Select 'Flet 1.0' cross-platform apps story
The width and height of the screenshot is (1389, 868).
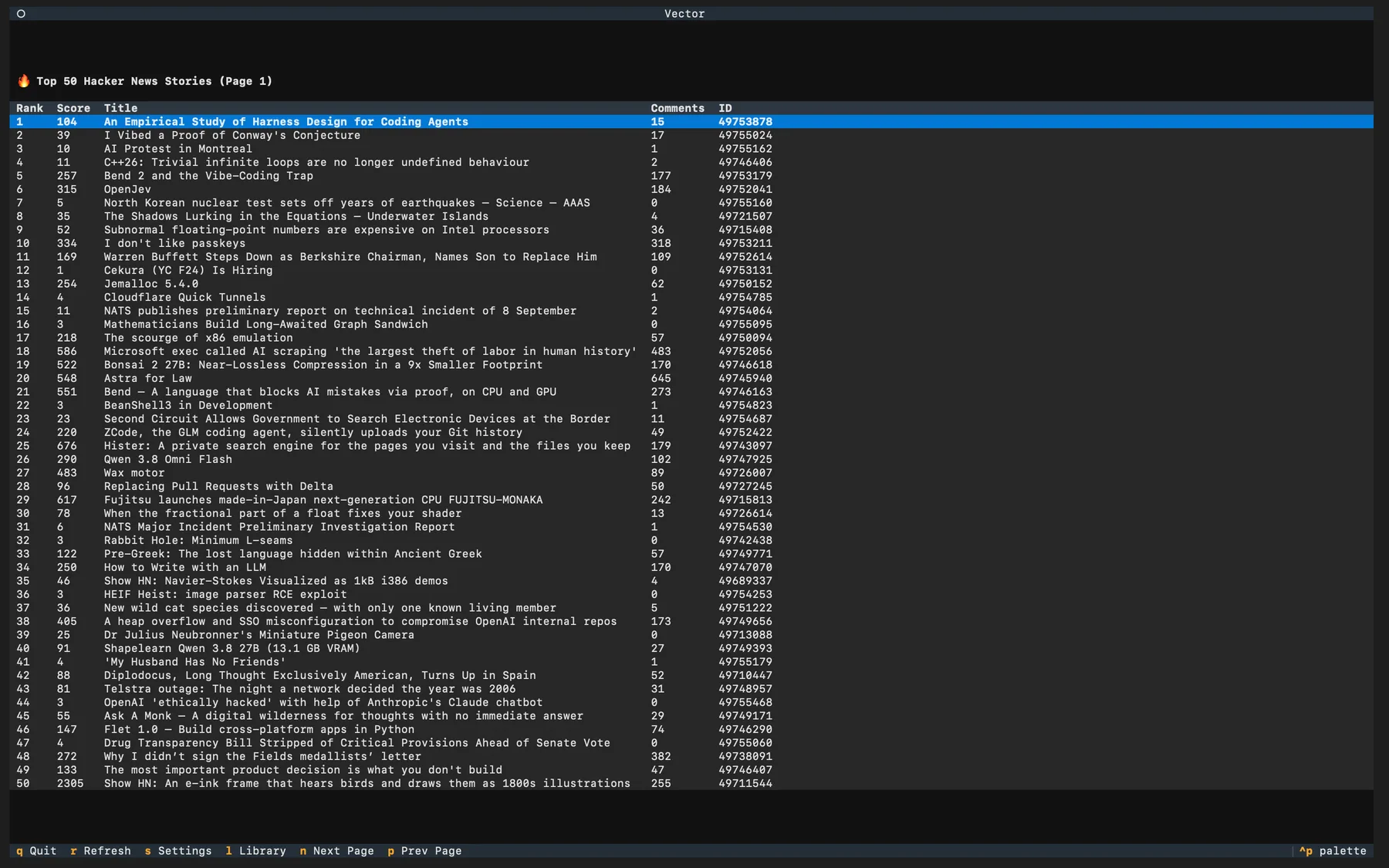pos(691,729)
